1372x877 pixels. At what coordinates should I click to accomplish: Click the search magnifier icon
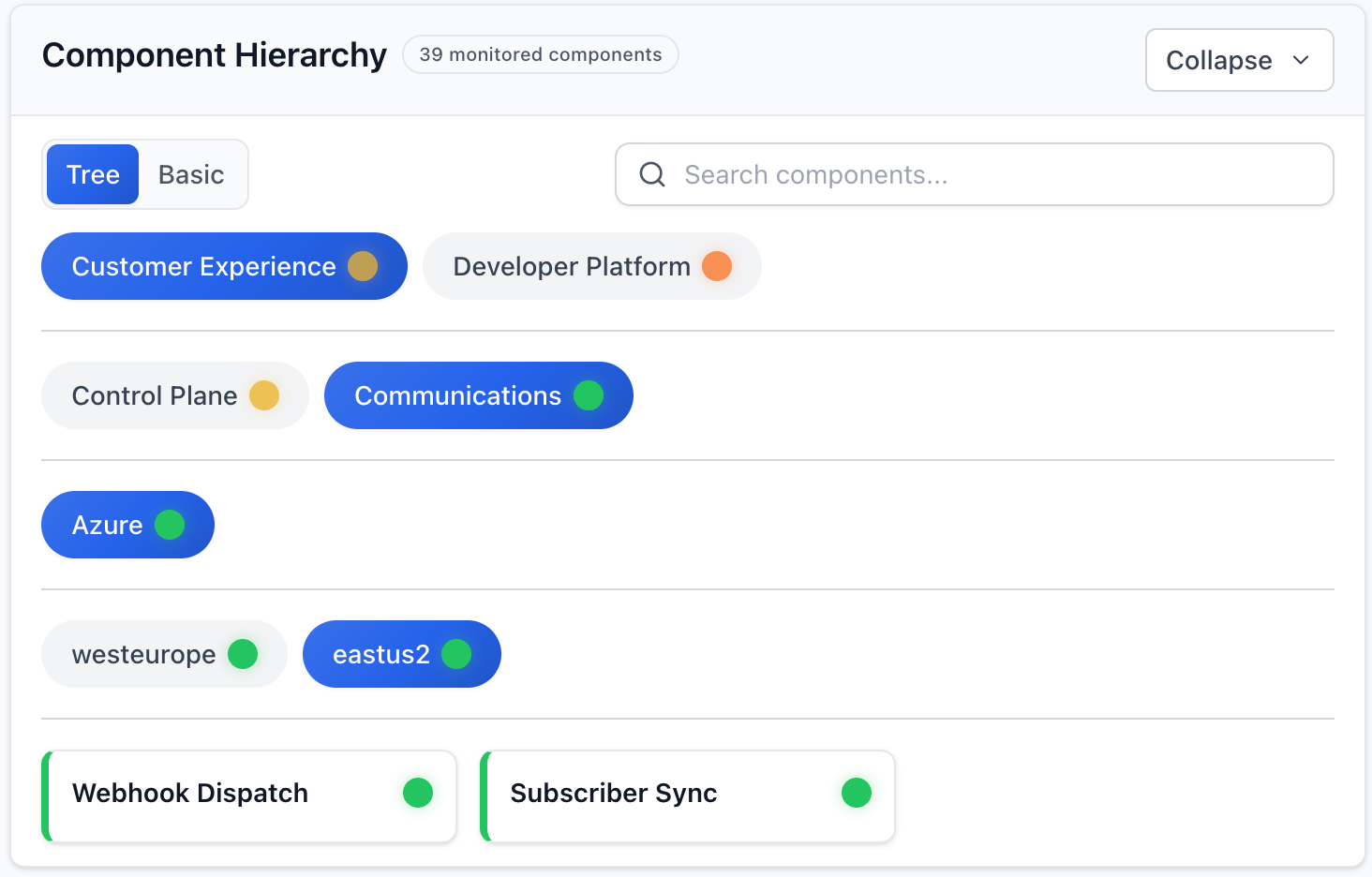652,174
